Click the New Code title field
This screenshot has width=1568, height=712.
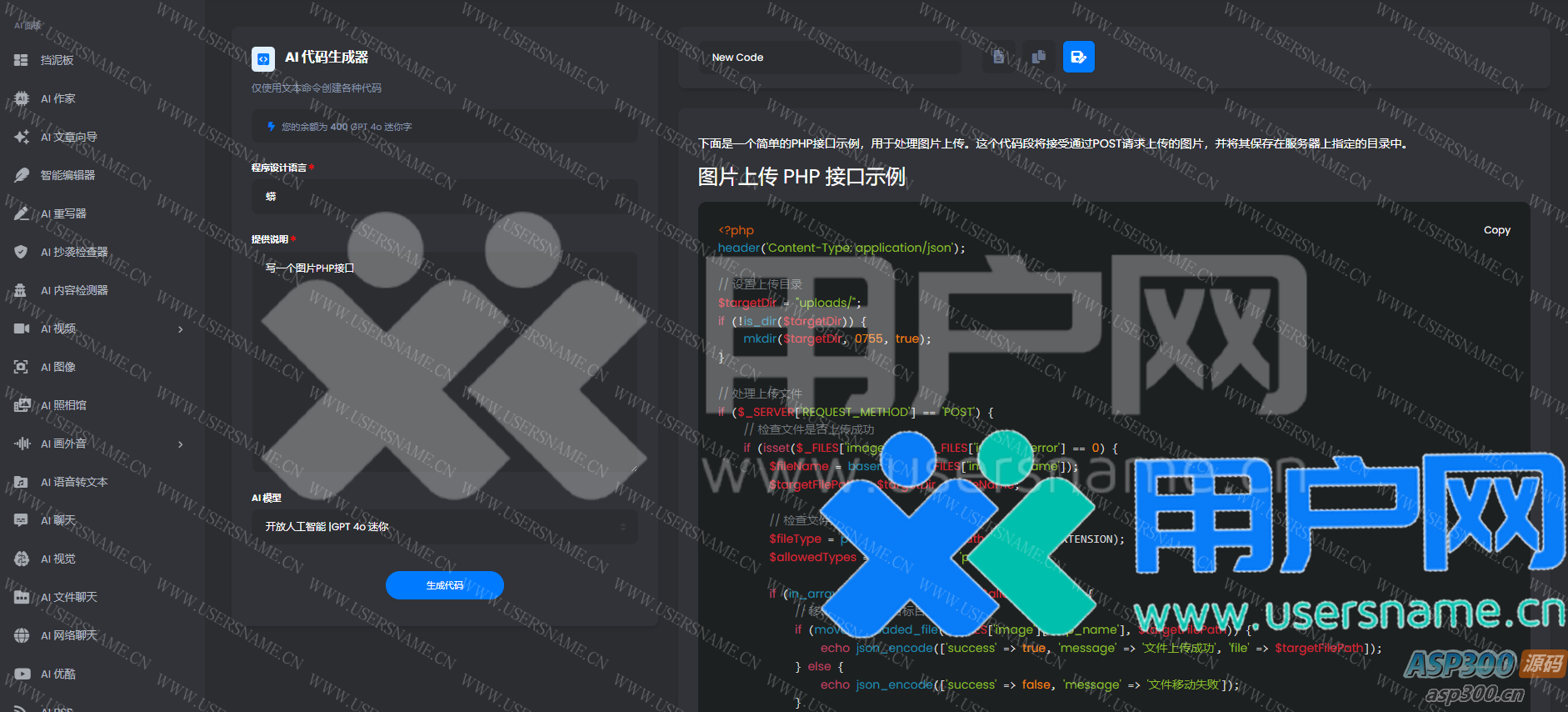tap(830, 58)
